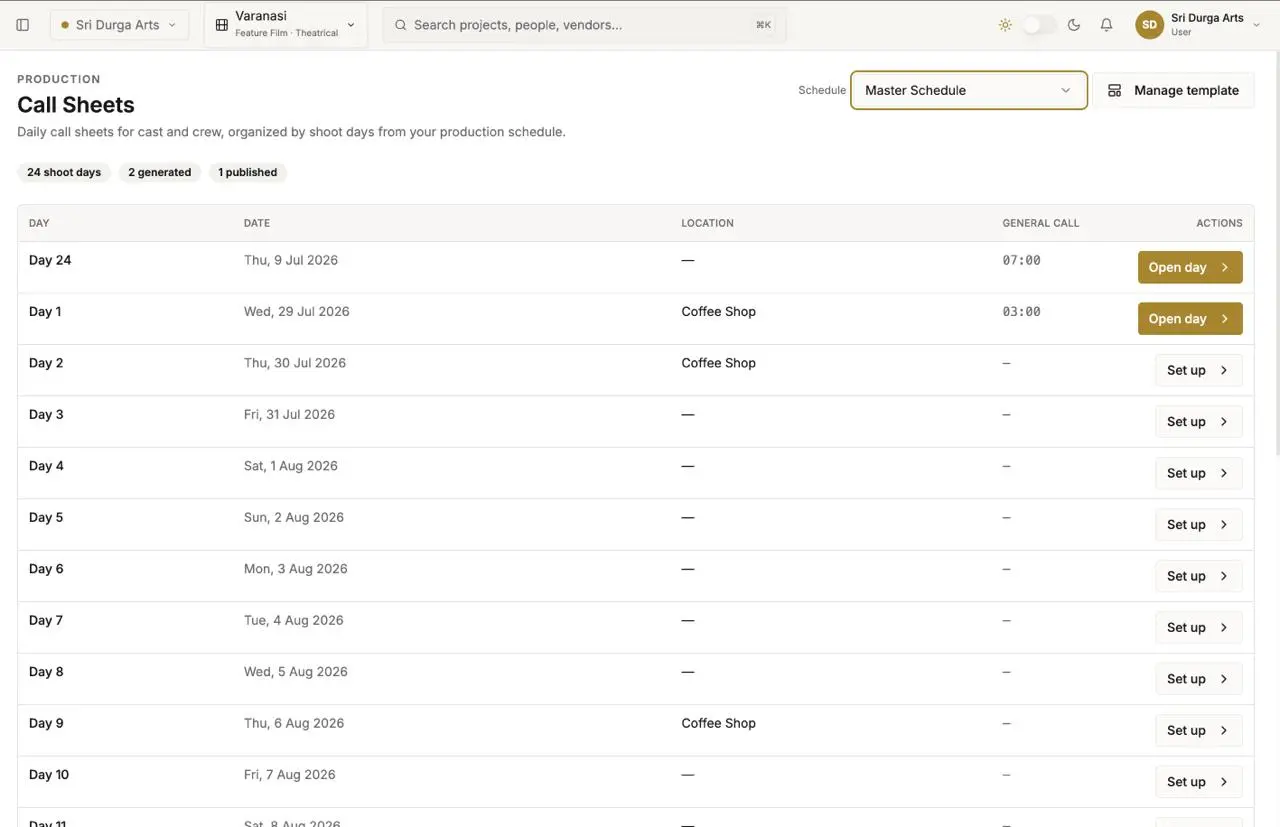
Task: Open the Sri Durga Arts organization dropdown
Action: pos(119,25)
